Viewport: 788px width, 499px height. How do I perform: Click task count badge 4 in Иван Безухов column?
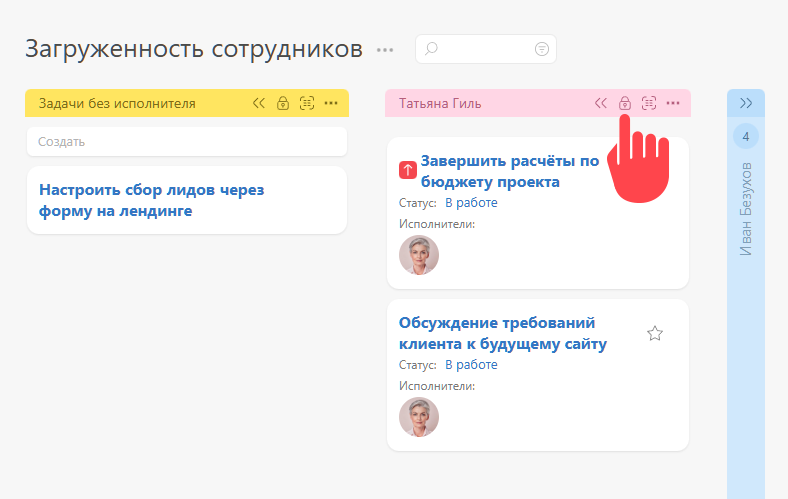746,136
